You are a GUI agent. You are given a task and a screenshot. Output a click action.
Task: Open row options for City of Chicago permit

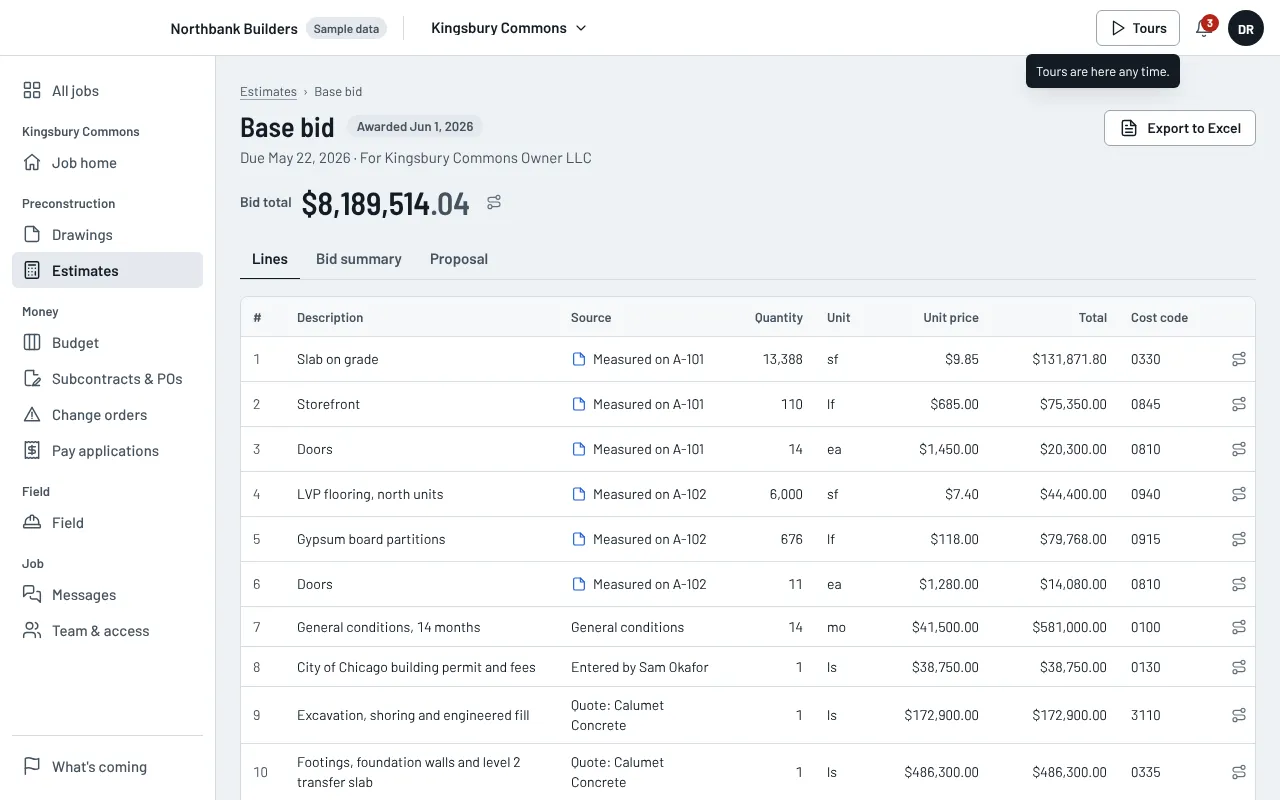1238,667
